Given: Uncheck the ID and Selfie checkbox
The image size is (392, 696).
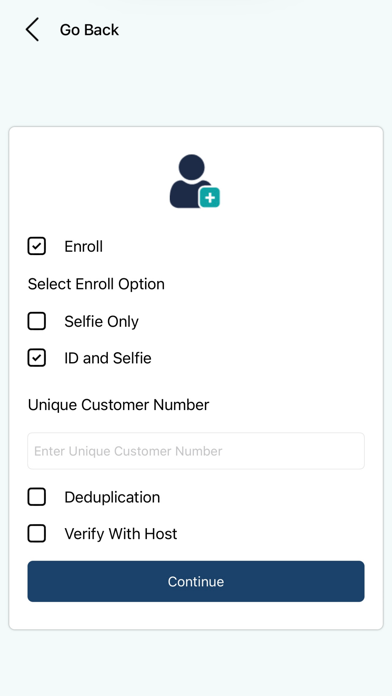Looking at the screenshot, I should point(37,358).
